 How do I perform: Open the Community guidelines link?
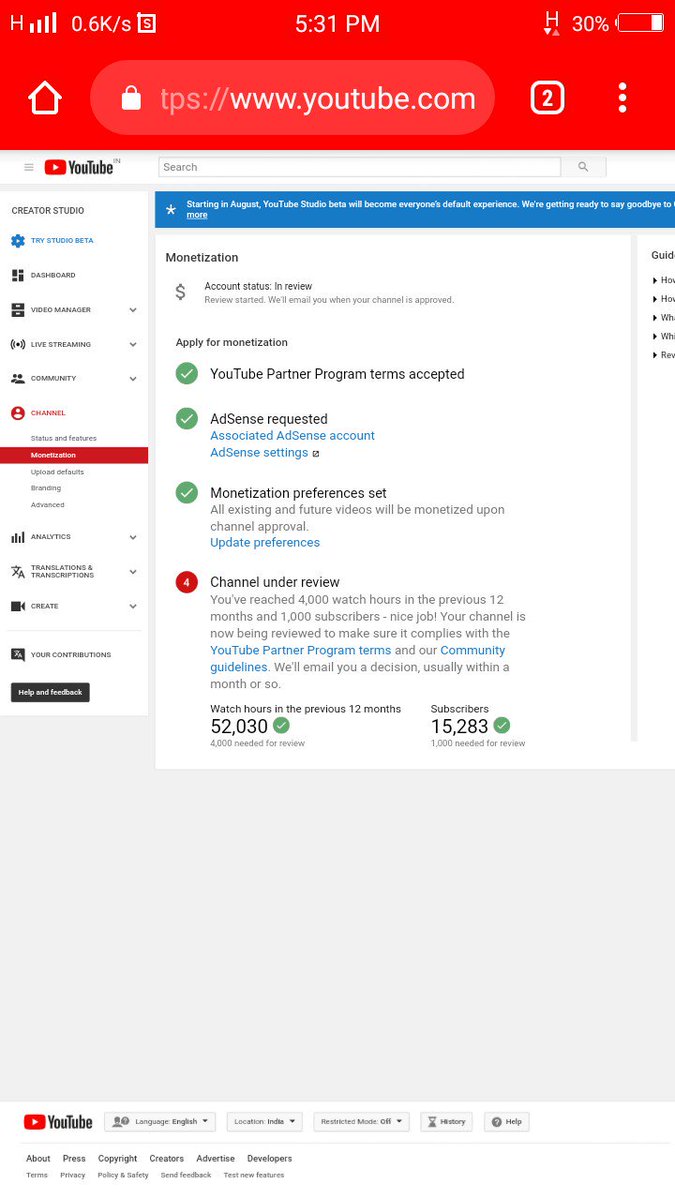point(358,659)
